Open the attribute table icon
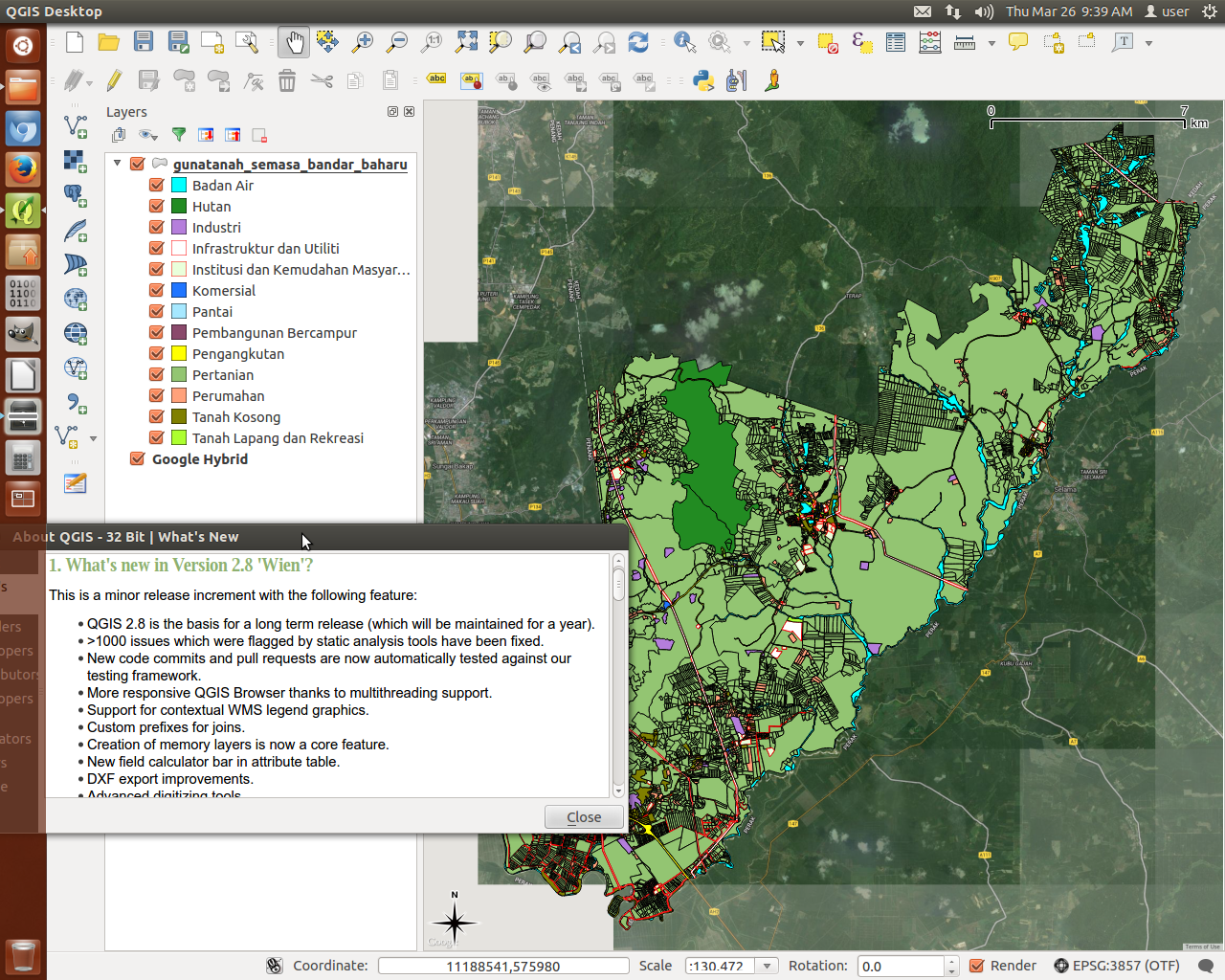Viewport: 1225px width, 980px height. pyautogui.click(x=896, y=42)
